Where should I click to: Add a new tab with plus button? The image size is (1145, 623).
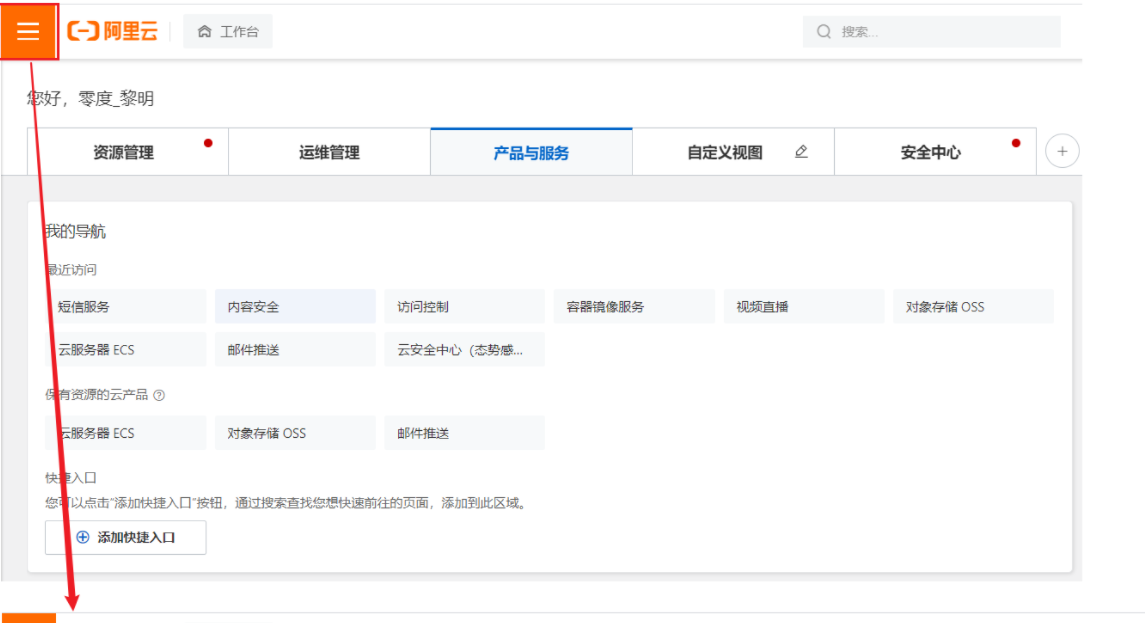point(1062,151)
